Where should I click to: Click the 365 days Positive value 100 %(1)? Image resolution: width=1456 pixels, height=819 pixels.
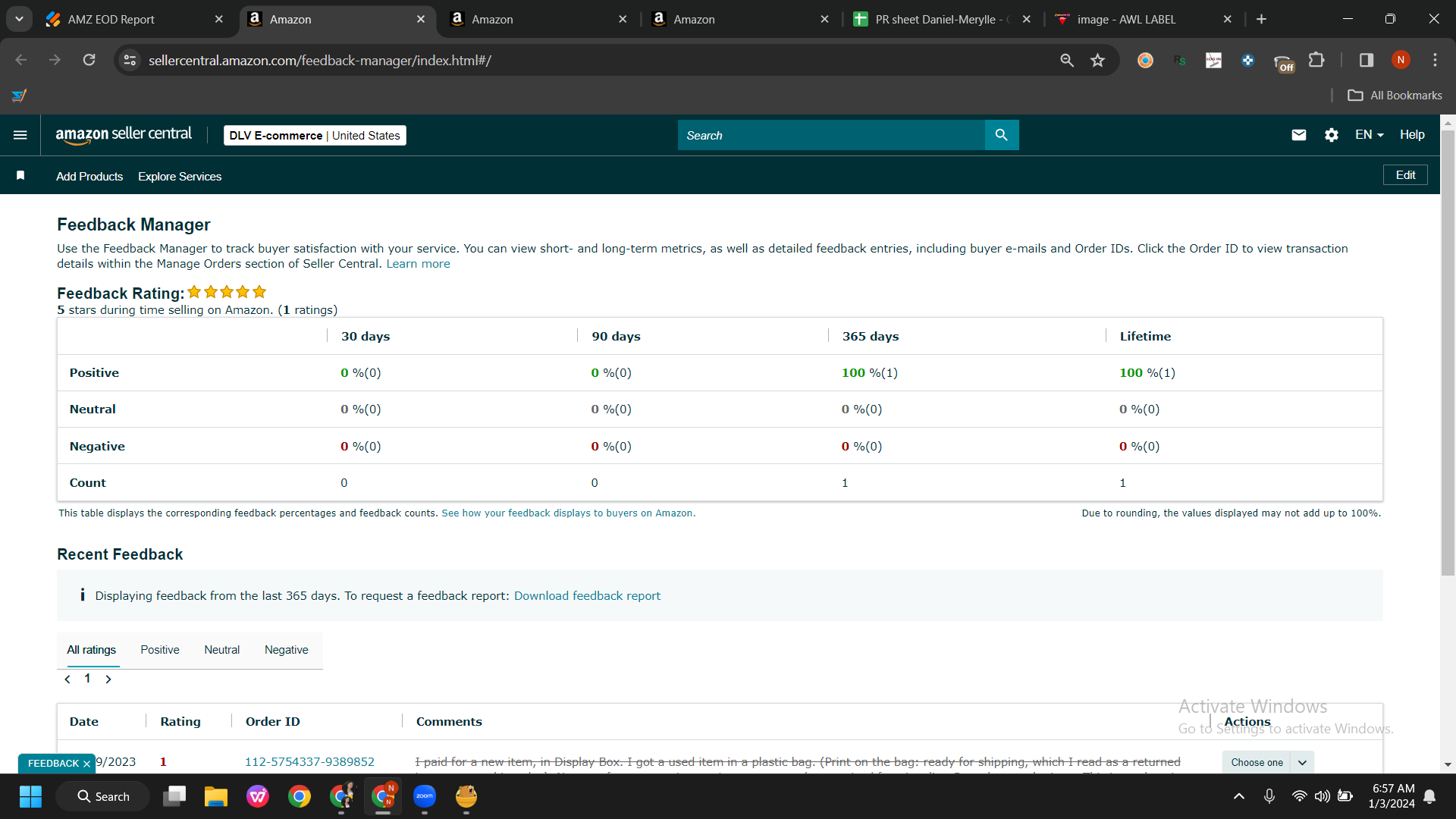pyautogui.click(x=870, y=373)
